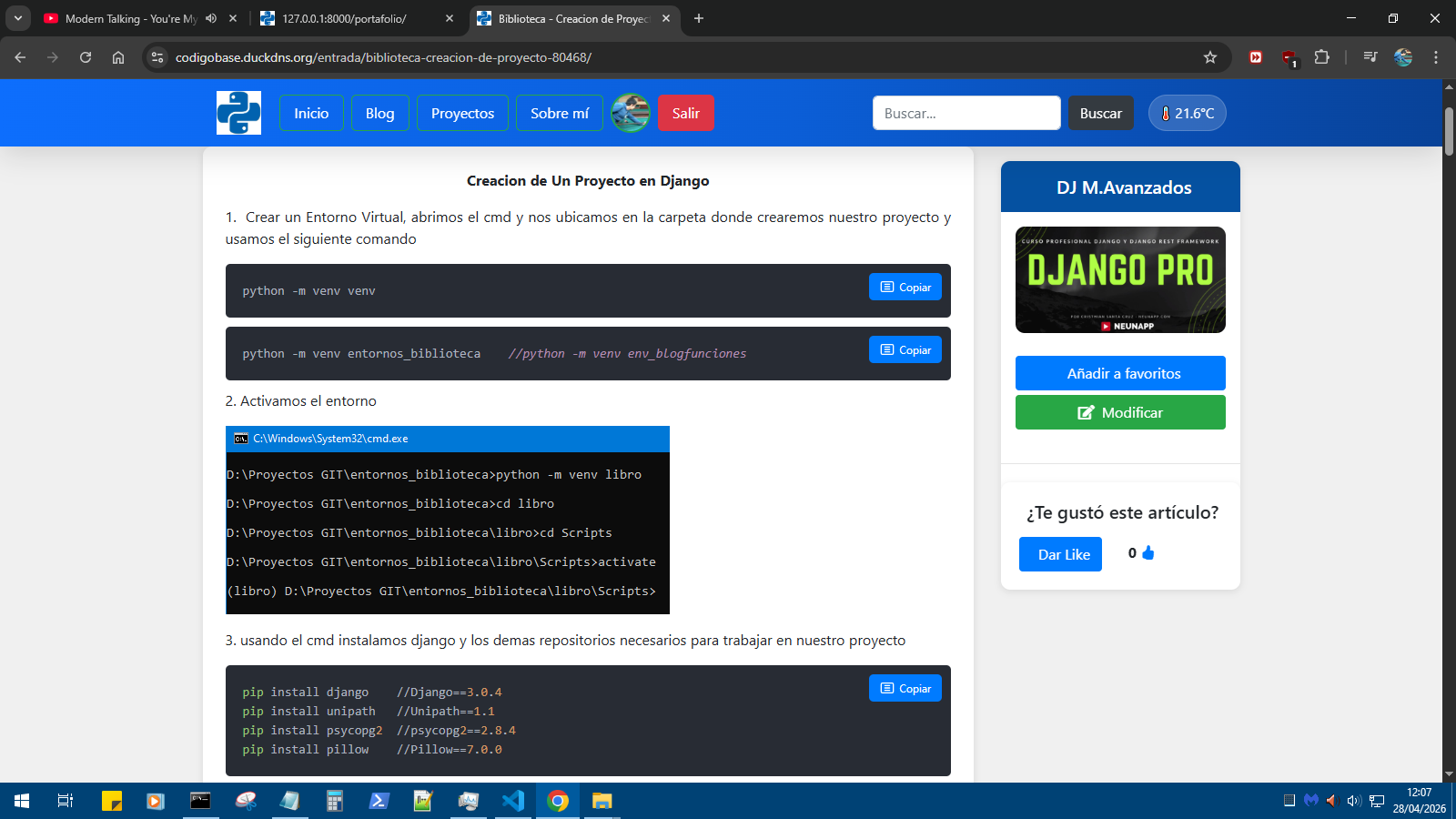
Task: Click the thumbs-up icon beside the like count
Action: coord(1148,552)
